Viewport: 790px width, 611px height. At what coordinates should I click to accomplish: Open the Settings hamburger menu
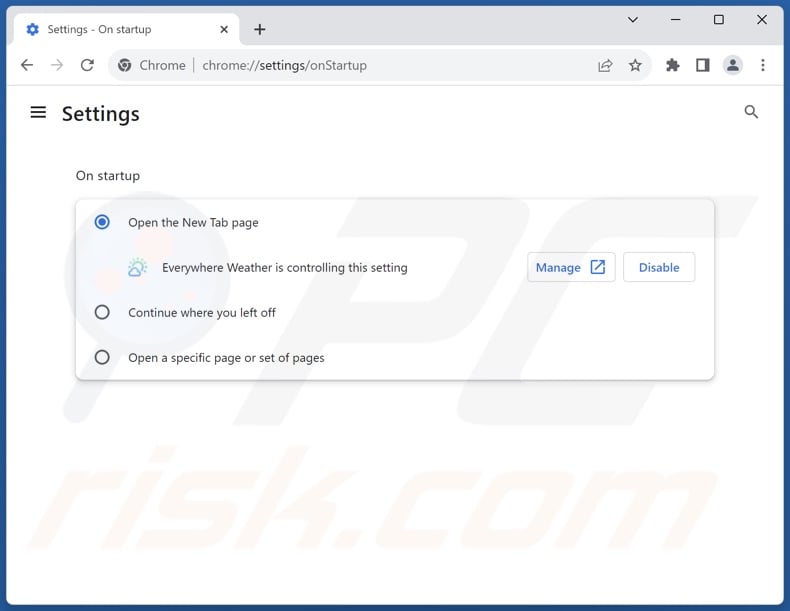coord(38,112)
